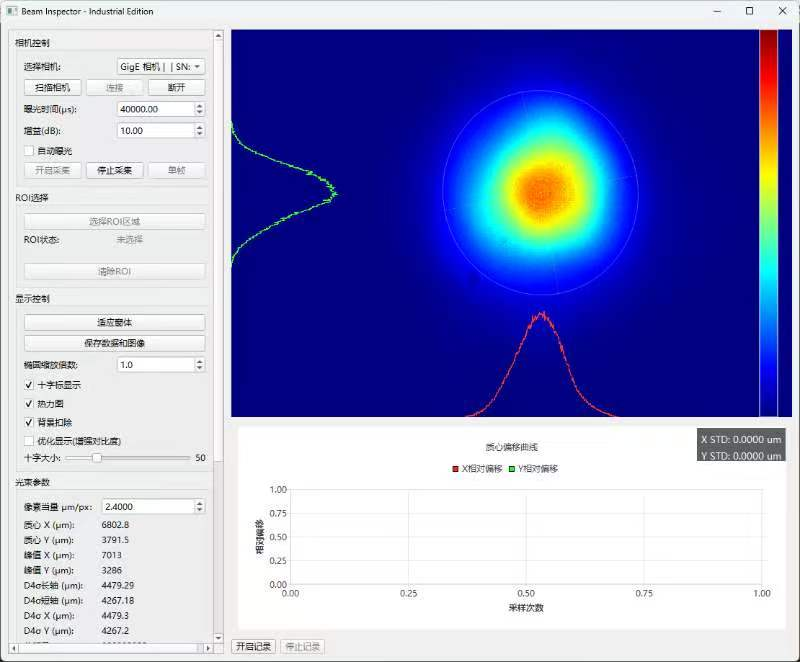Click into the 像素当量 field showing 2.4000
The image size is (800, 662).
tap(148, 506)
